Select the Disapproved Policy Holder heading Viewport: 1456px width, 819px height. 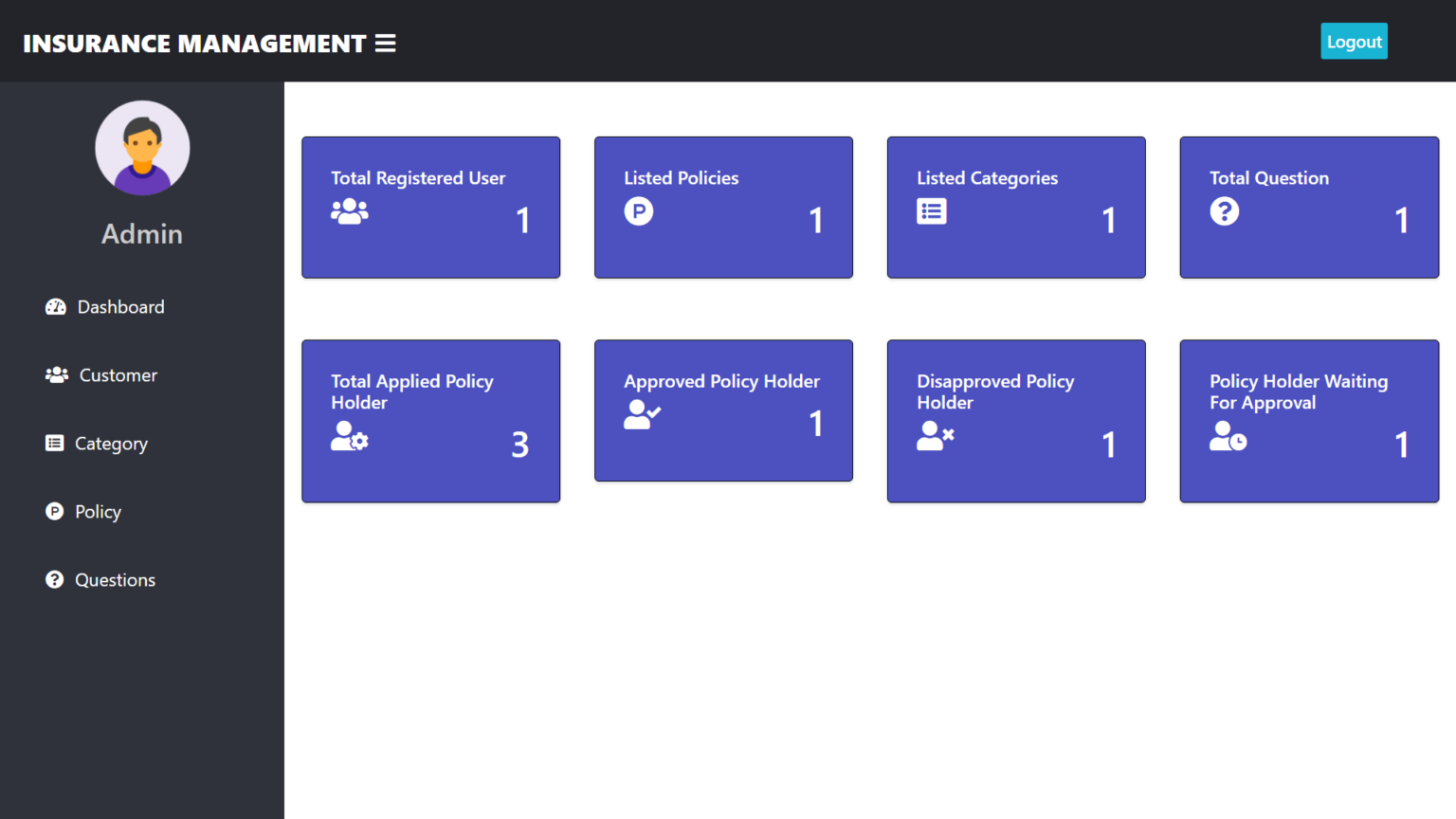(995, 391)
